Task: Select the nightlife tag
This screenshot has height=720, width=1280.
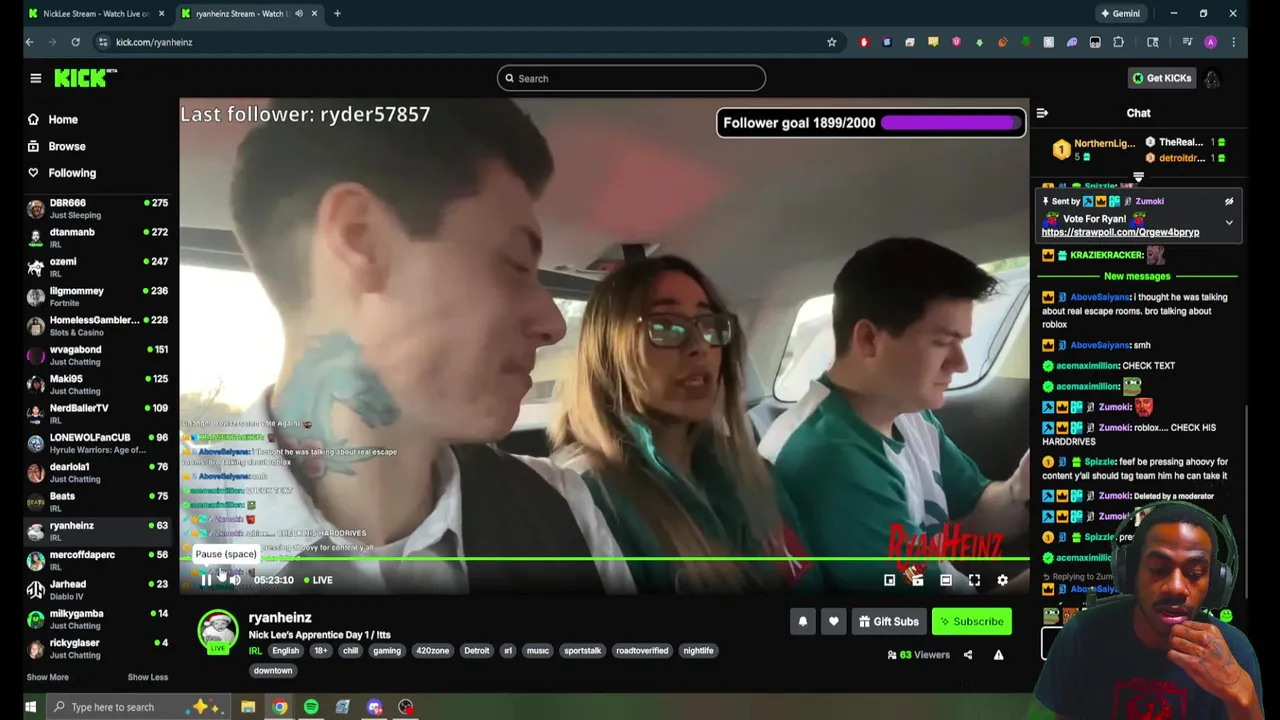Action: (698, 651)
